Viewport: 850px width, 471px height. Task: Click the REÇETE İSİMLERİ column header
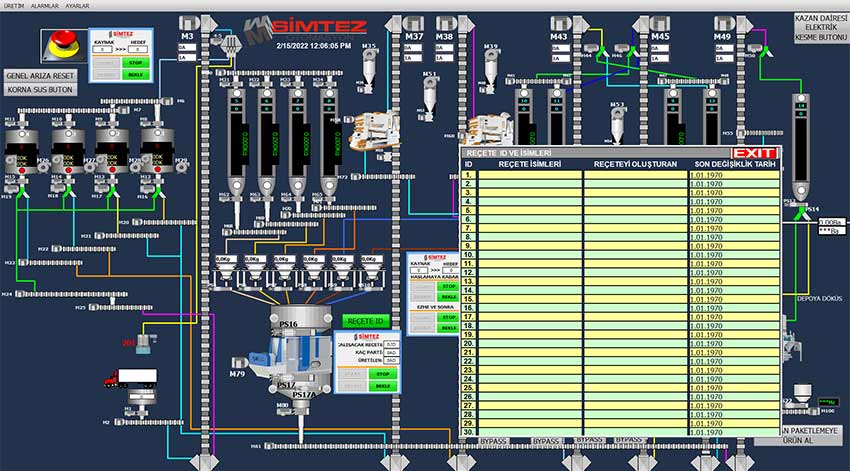coord(530,164)
